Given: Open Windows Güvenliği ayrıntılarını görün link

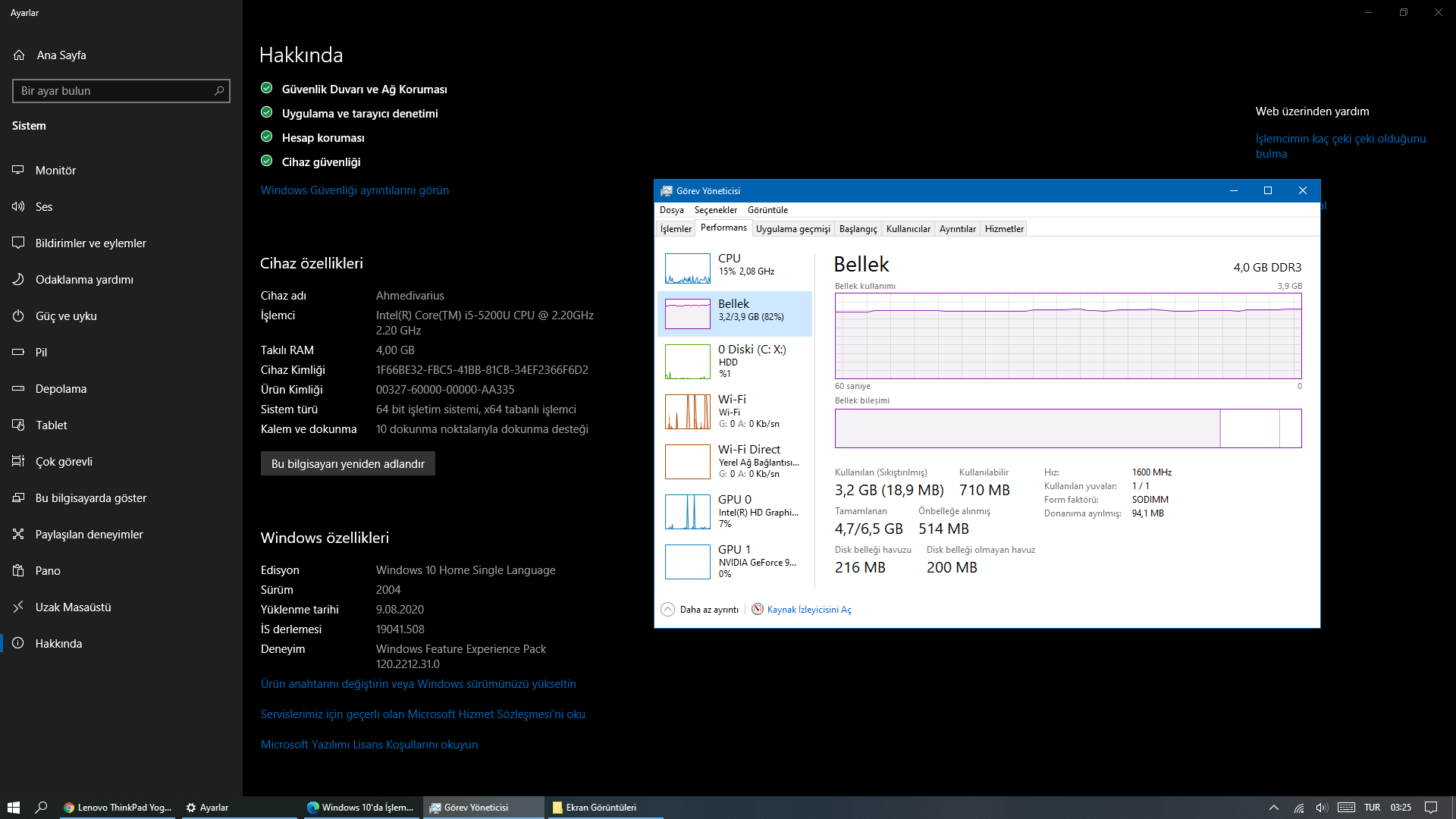Looking at the screenshot, I should 354,190.
